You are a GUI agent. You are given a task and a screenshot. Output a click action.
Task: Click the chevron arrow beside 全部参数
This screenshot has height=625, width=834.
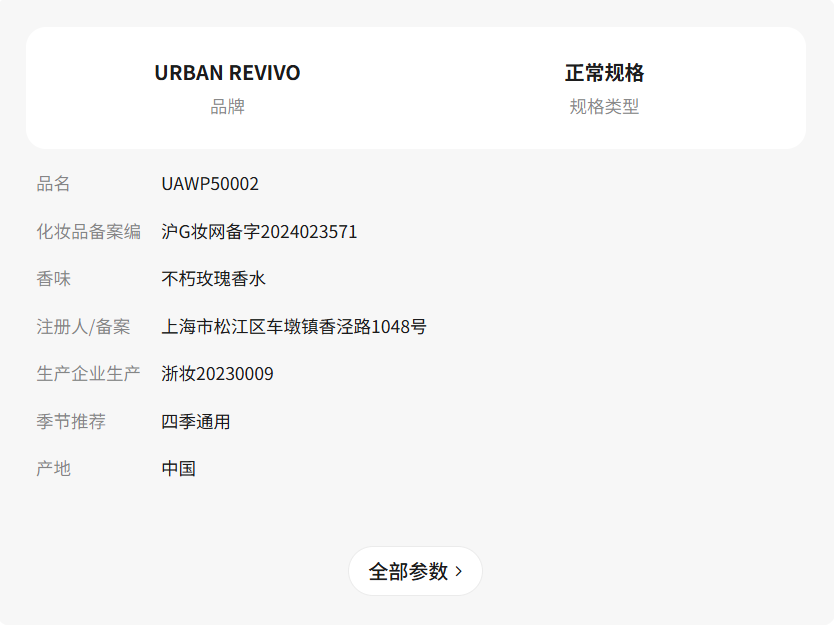(458, 572)
